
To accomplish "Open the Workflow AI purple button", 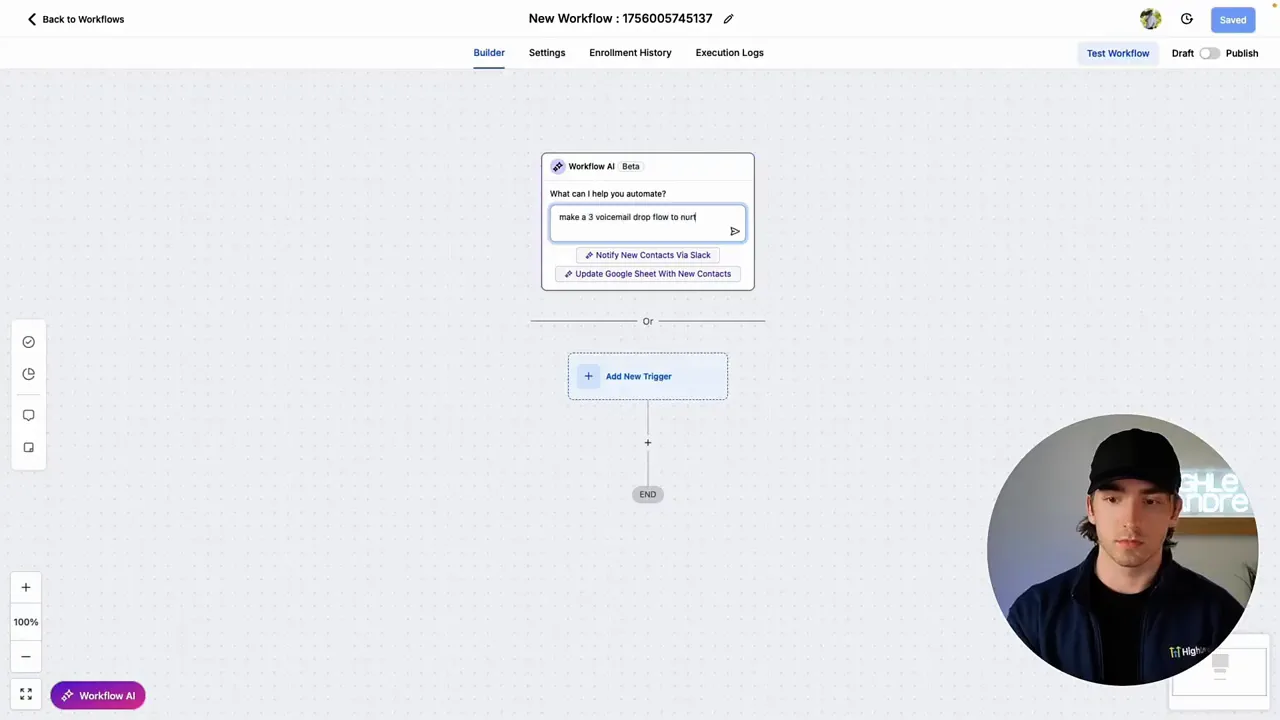I will point(98,696).
